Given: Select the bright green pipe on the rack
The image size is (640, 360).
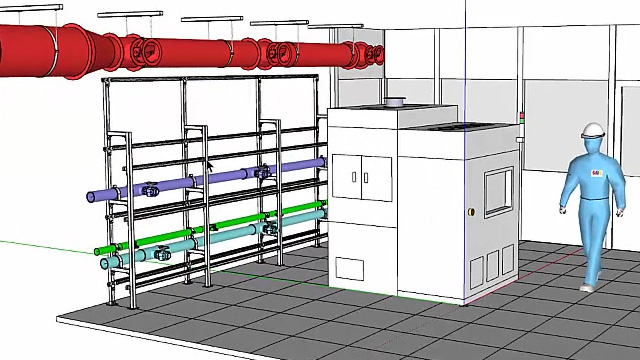Looking at the screenshot, I should point(210,227).
